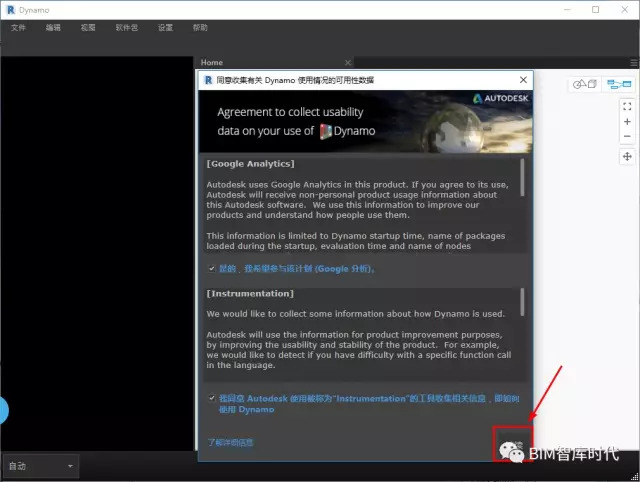Open the tab list menu icon at right

pyautogui.click(x=633, y=62)
